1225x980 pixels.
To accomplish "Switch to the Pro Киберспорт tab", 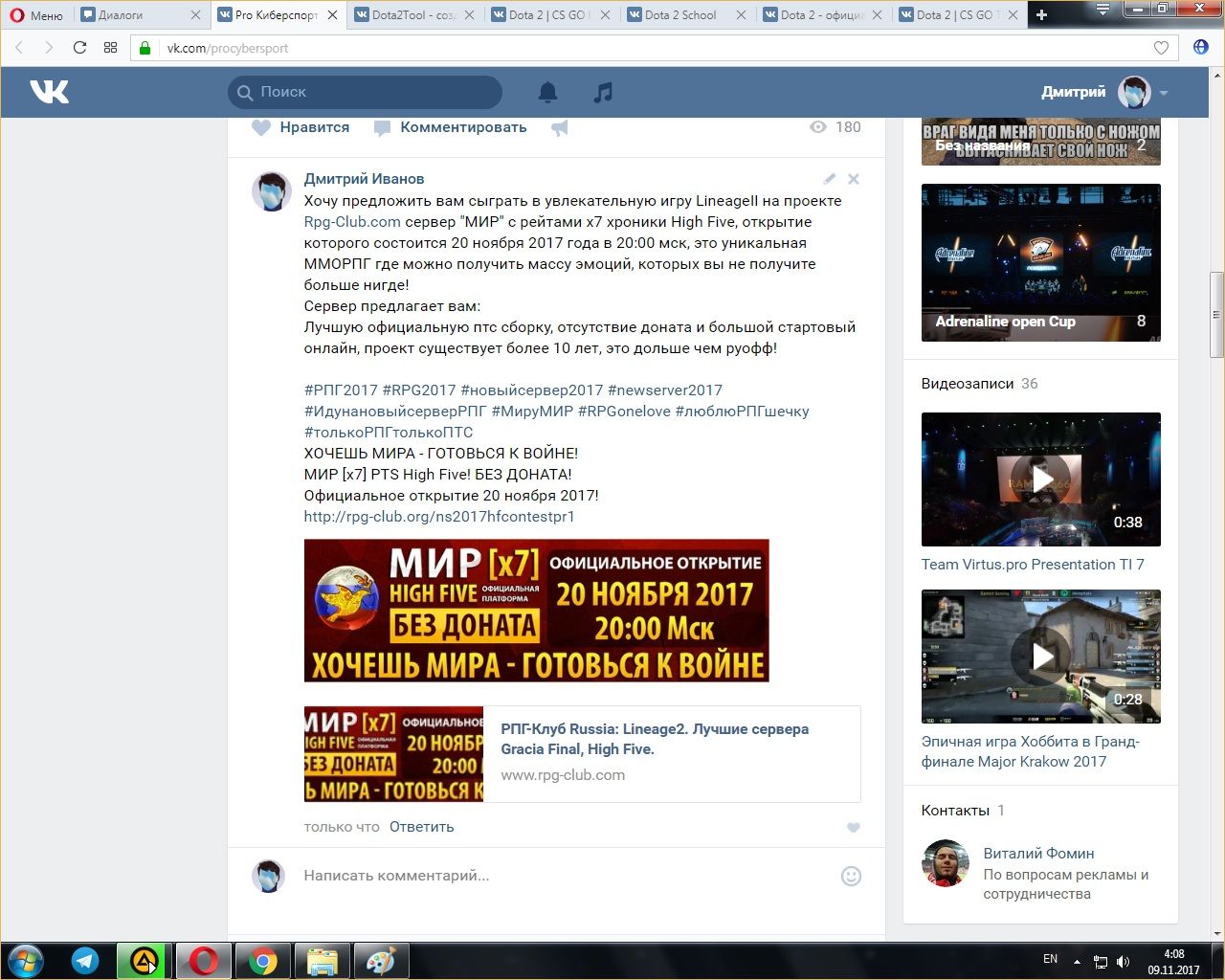I will pyautogui.click(x=278, y=14).
